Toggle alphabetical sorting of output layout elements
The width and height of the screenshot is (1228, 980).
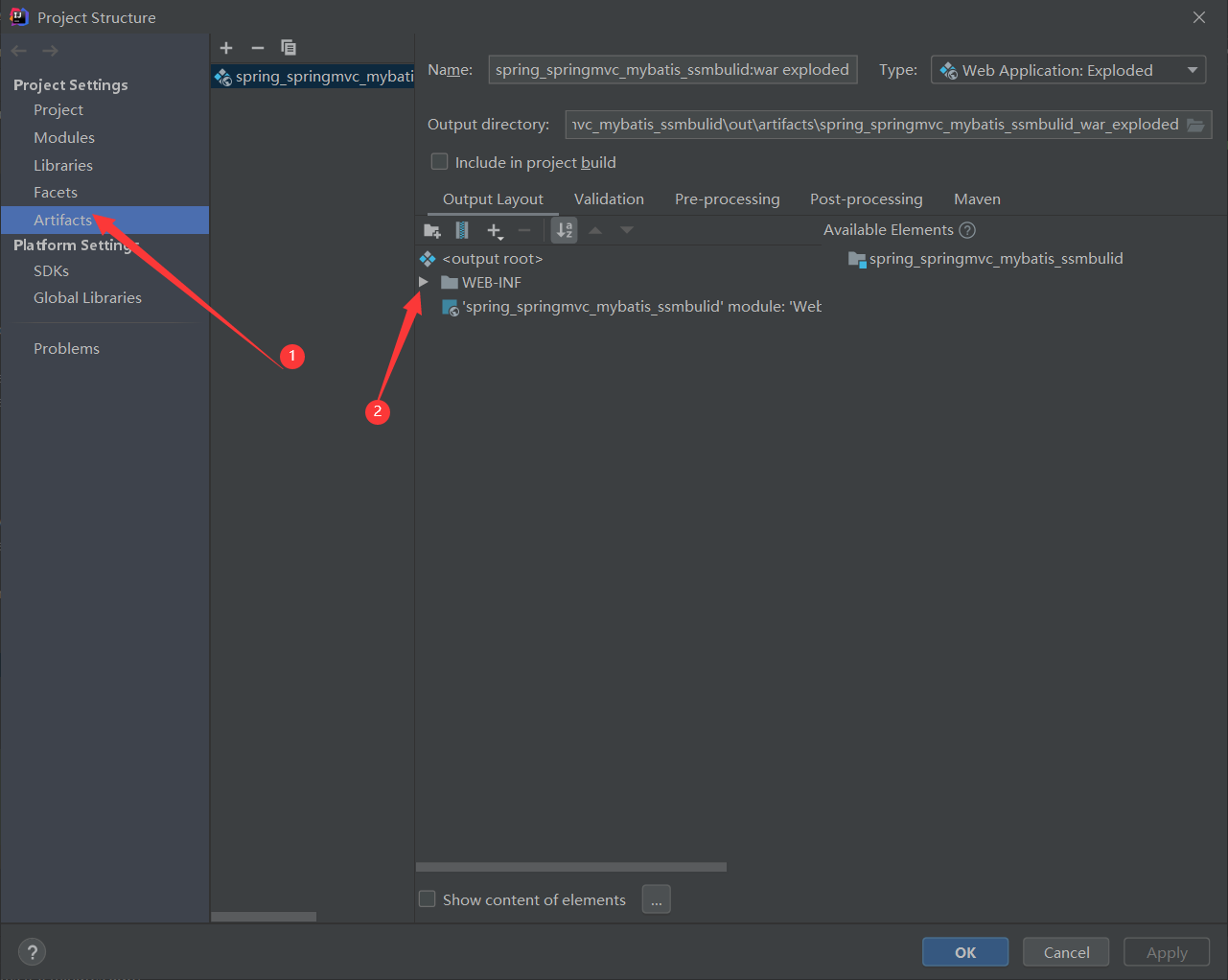[564, 230]
